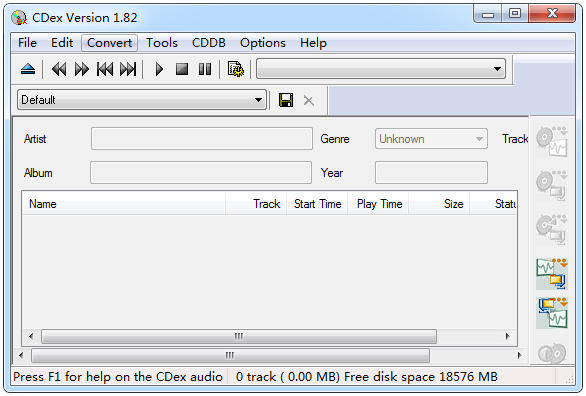Minimize the CDex window
Viewport: 586px width, 396px height.
click(x=487, y=15)
